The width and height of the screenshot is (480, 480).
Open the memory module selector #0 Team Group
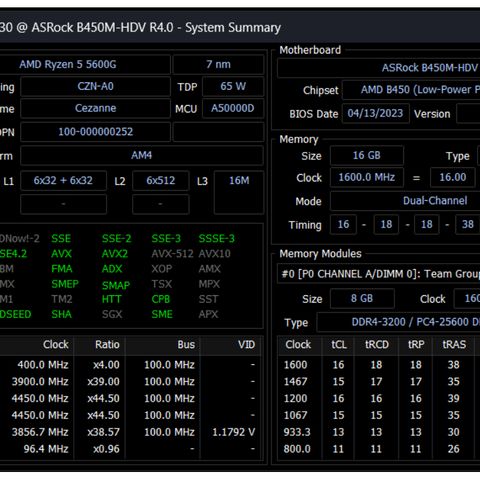point(379,274)
